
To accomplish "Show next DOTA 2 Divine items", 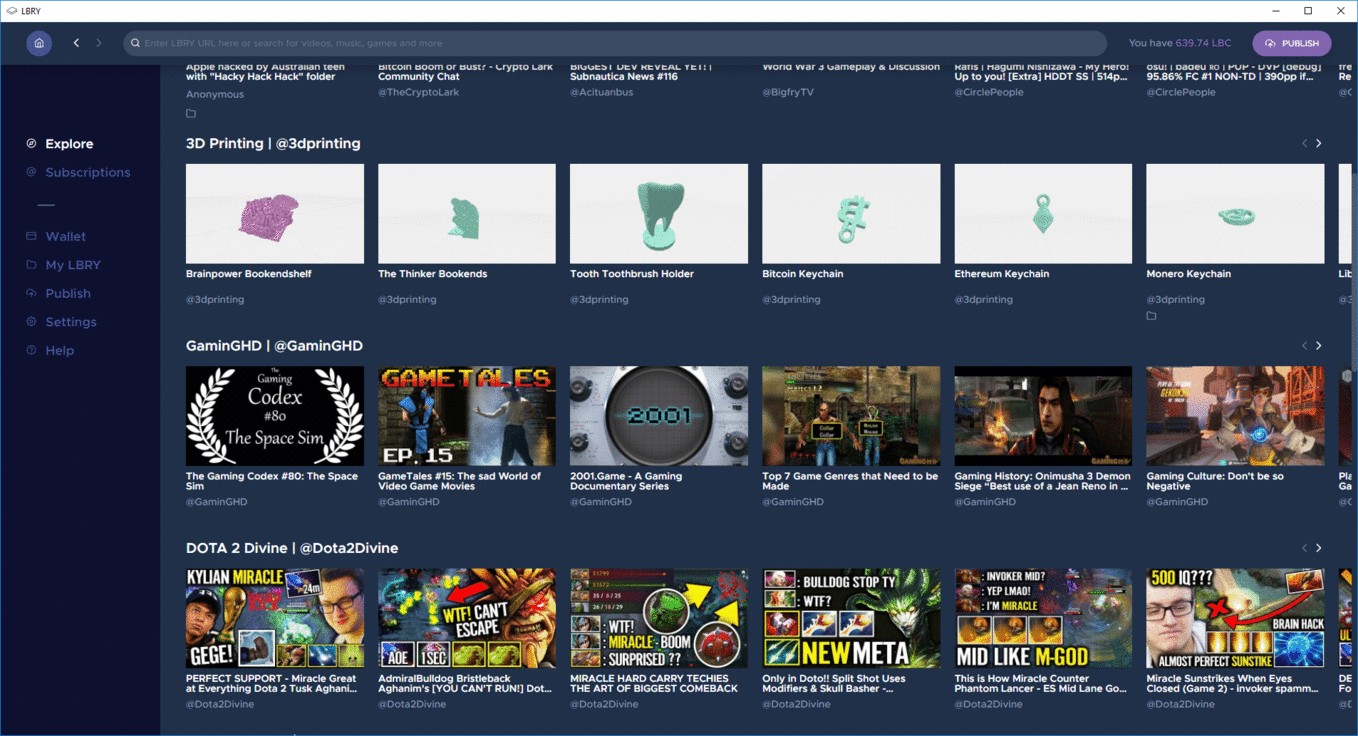I will tap(1319, 548).
